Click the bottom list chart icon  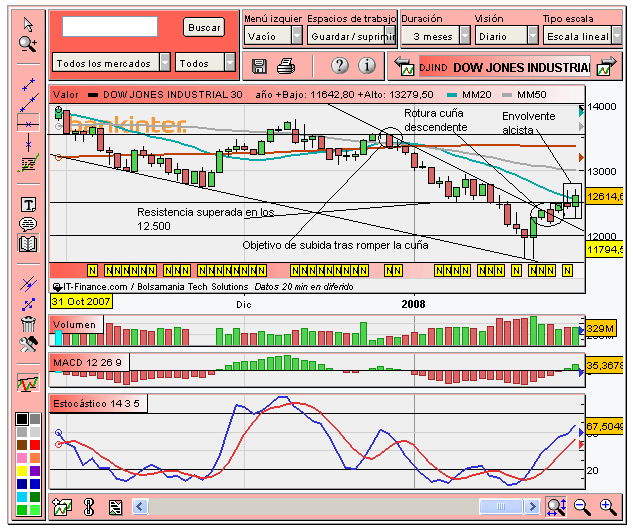(x=115, y=507)
